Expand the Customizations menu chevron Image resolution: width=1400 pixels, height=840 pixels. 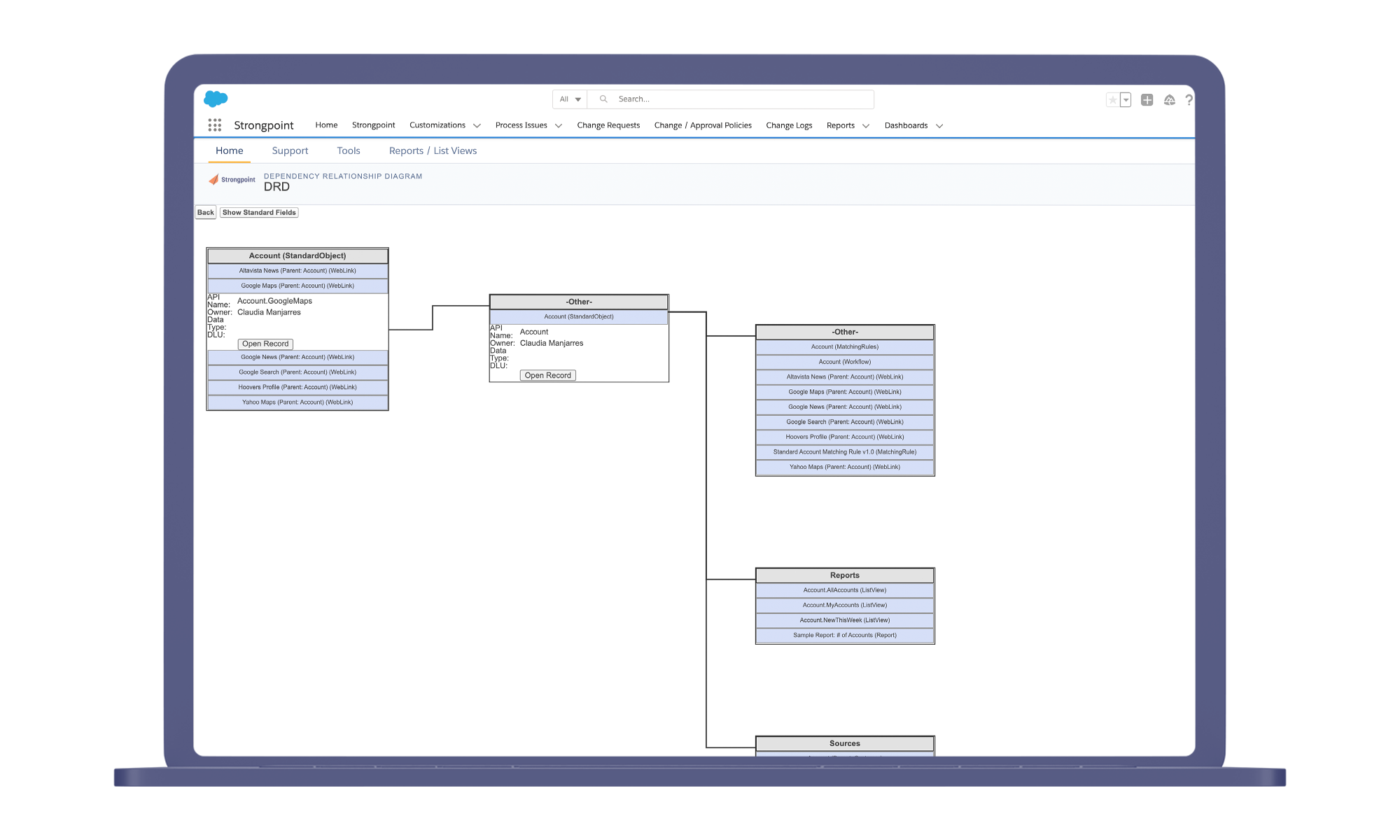pos(477,126)
